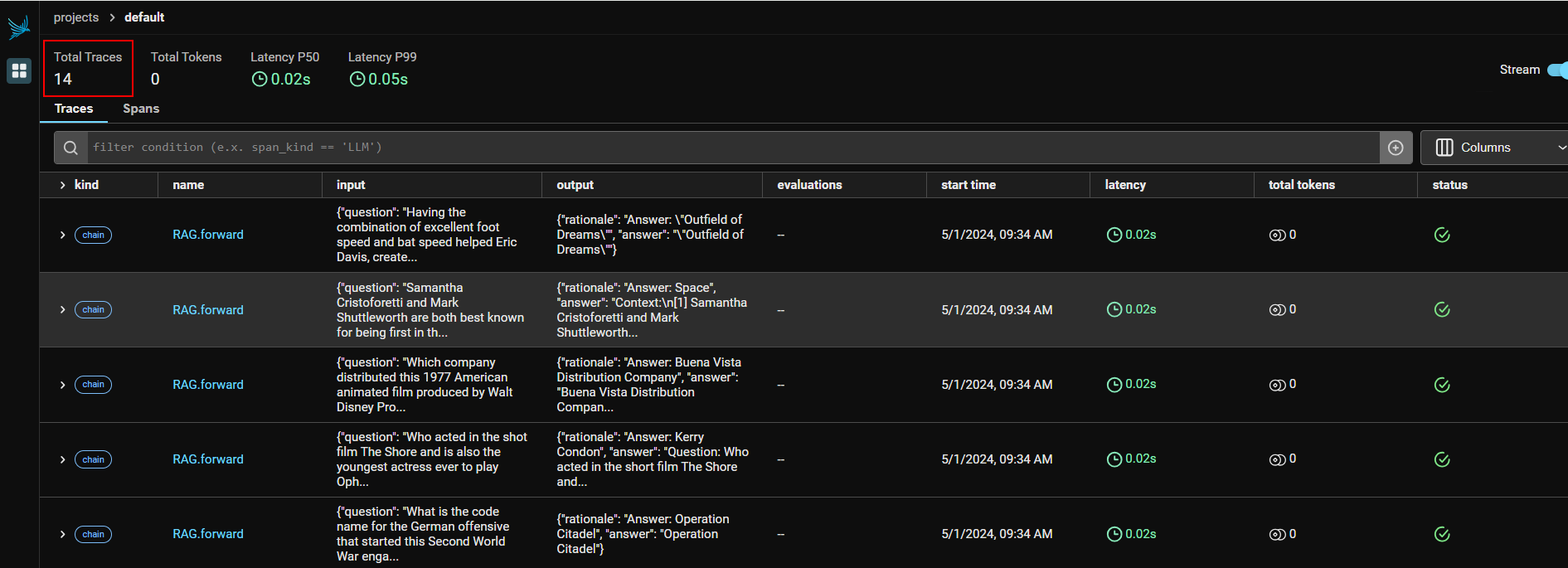Open RAG.forward link for Buena Vista trace

coord(208,385)
